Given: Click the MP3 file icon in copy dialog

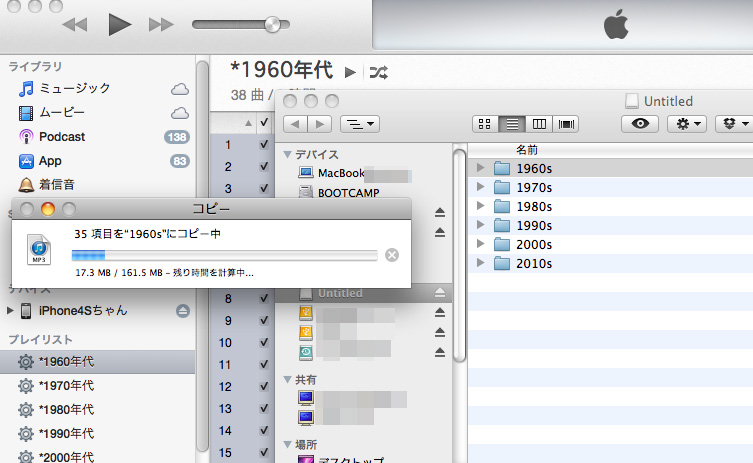Looking at the screenshot, I should tap(39, 249).
